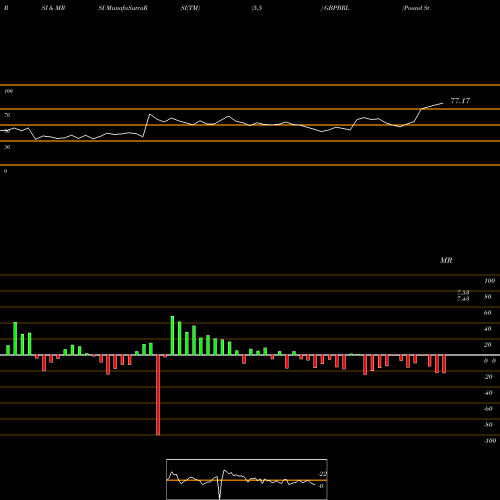Click the '(5,5' parameter text in header
Screen dimensions: 500x500
(x=257, y=8)
